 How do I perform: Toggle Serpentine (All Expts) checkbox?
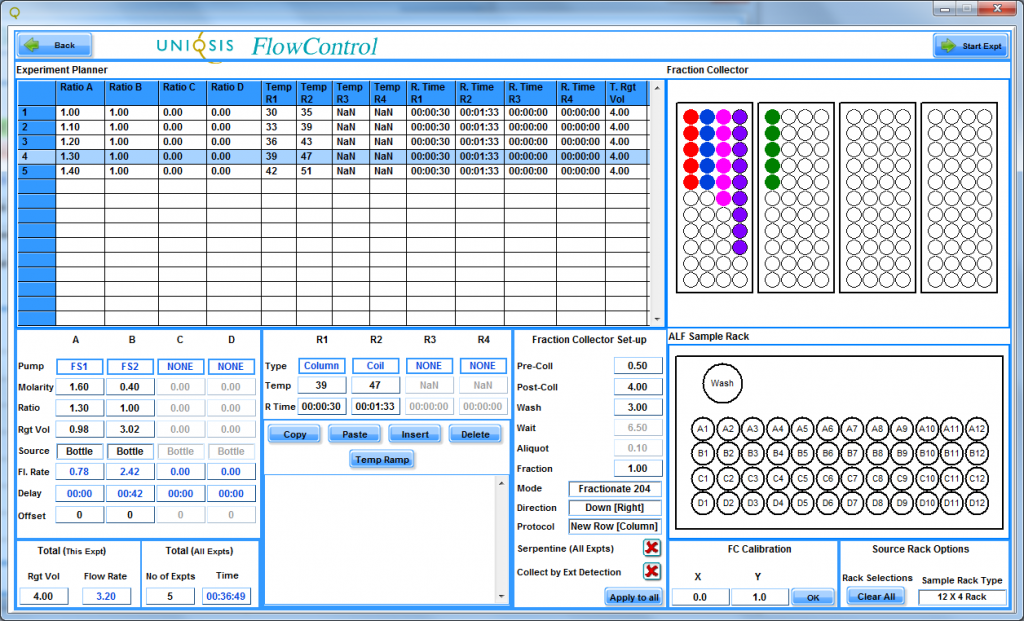pos(651,548)
